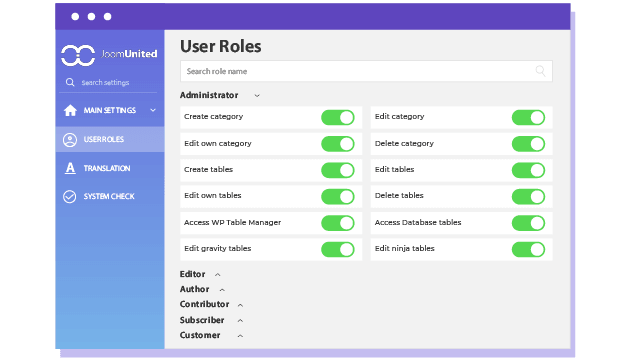Click the Contributor role heading
The width and height of the screenshot is (631, 361).
click(204, 304)
